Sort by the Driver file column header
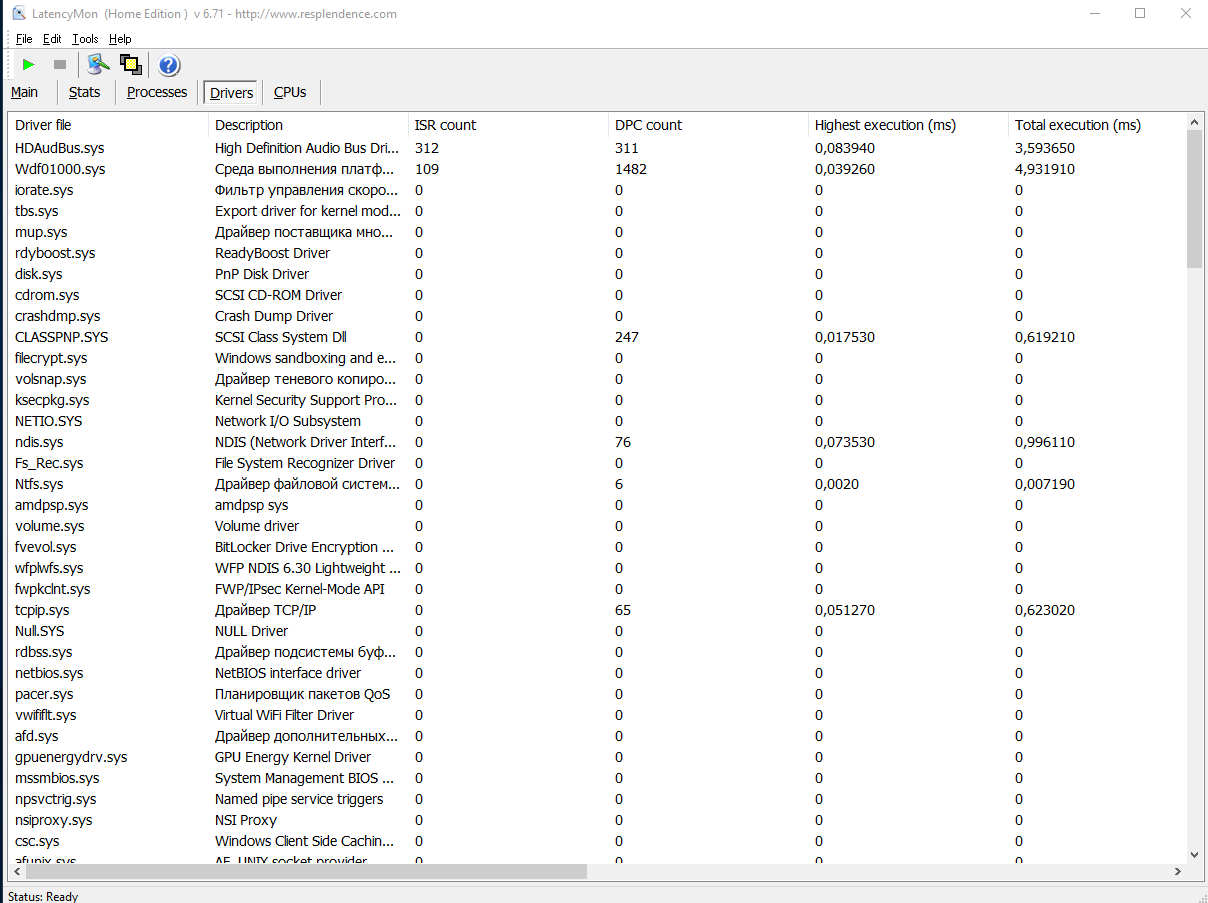1208x903 pixels. (109, 125)
